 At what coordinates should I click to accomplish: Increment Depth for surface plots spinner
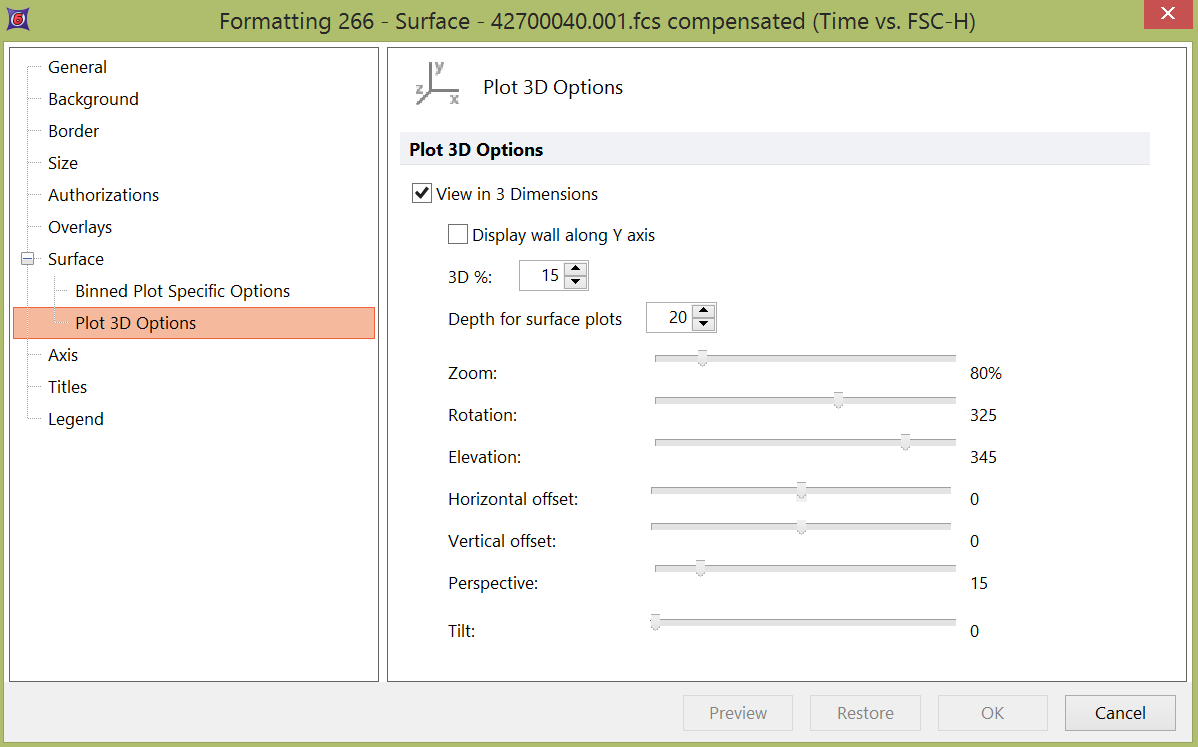pyautogui.click(x=704, y=311)
